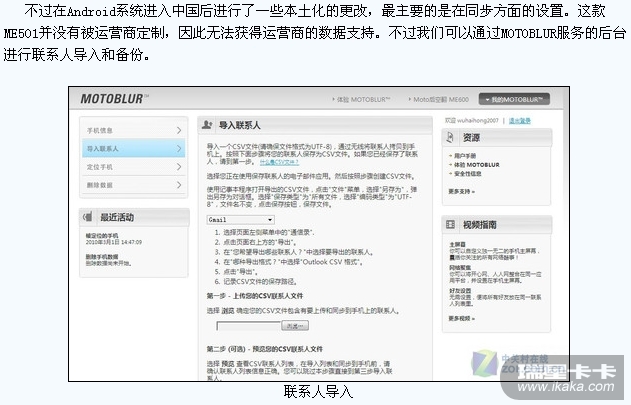Screen dimensions: 631x405
Task: Click the CSV file path input field
Action: tap(249, 326)
